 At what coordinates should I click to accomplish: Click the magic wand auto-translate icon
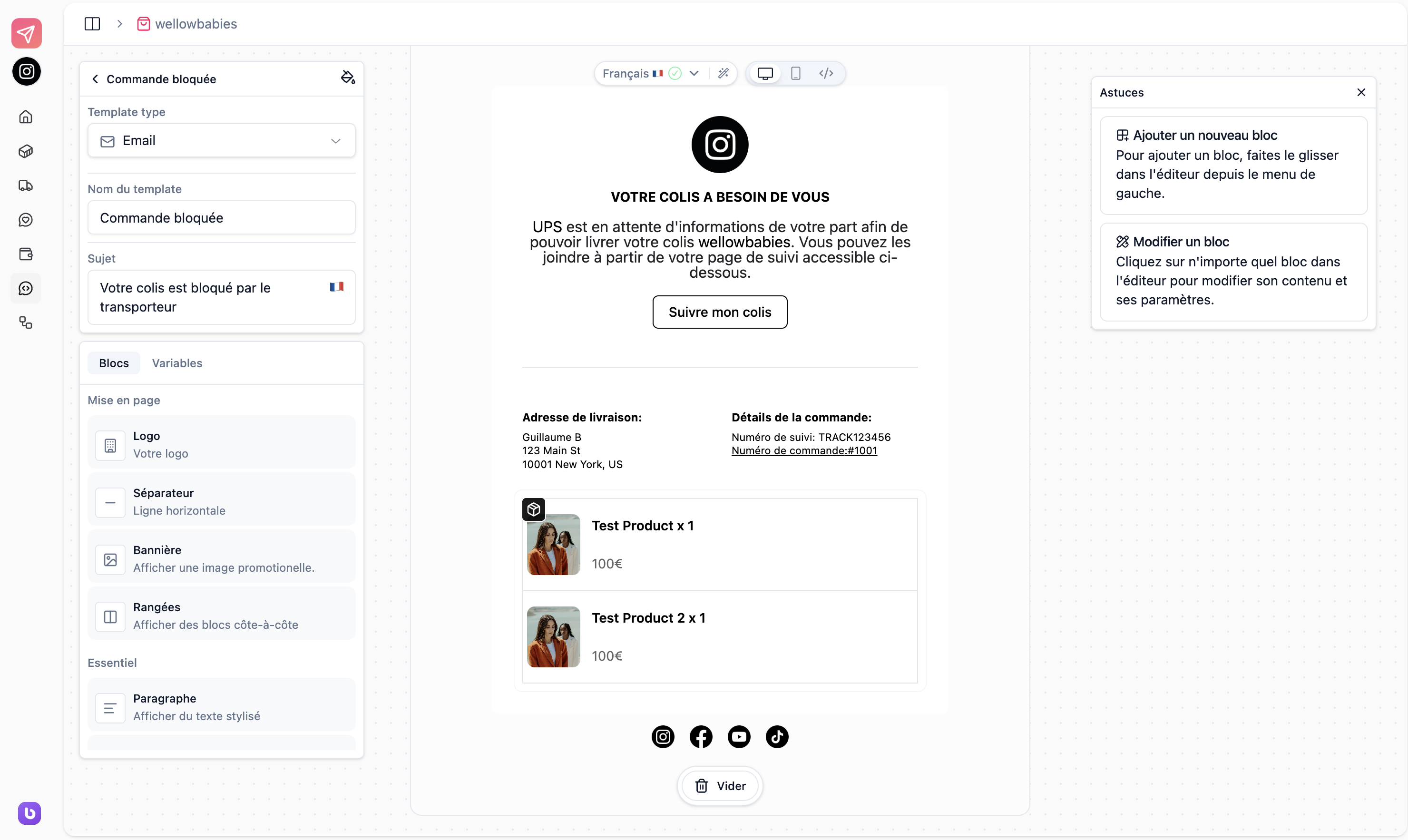[x=724, y=73]
